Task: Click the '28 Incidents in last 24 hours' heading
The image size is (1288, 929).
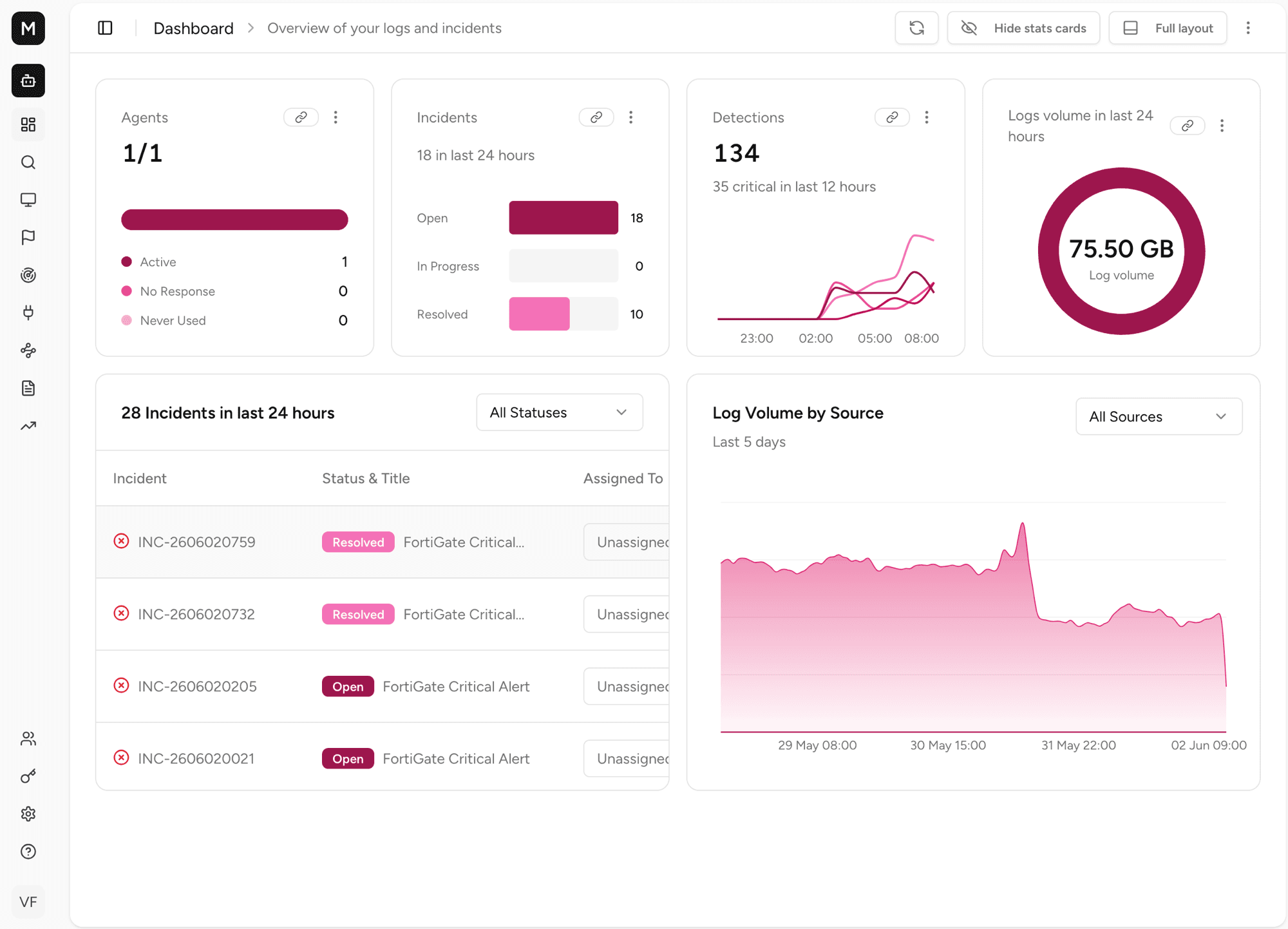Action: tap(228, 413)
